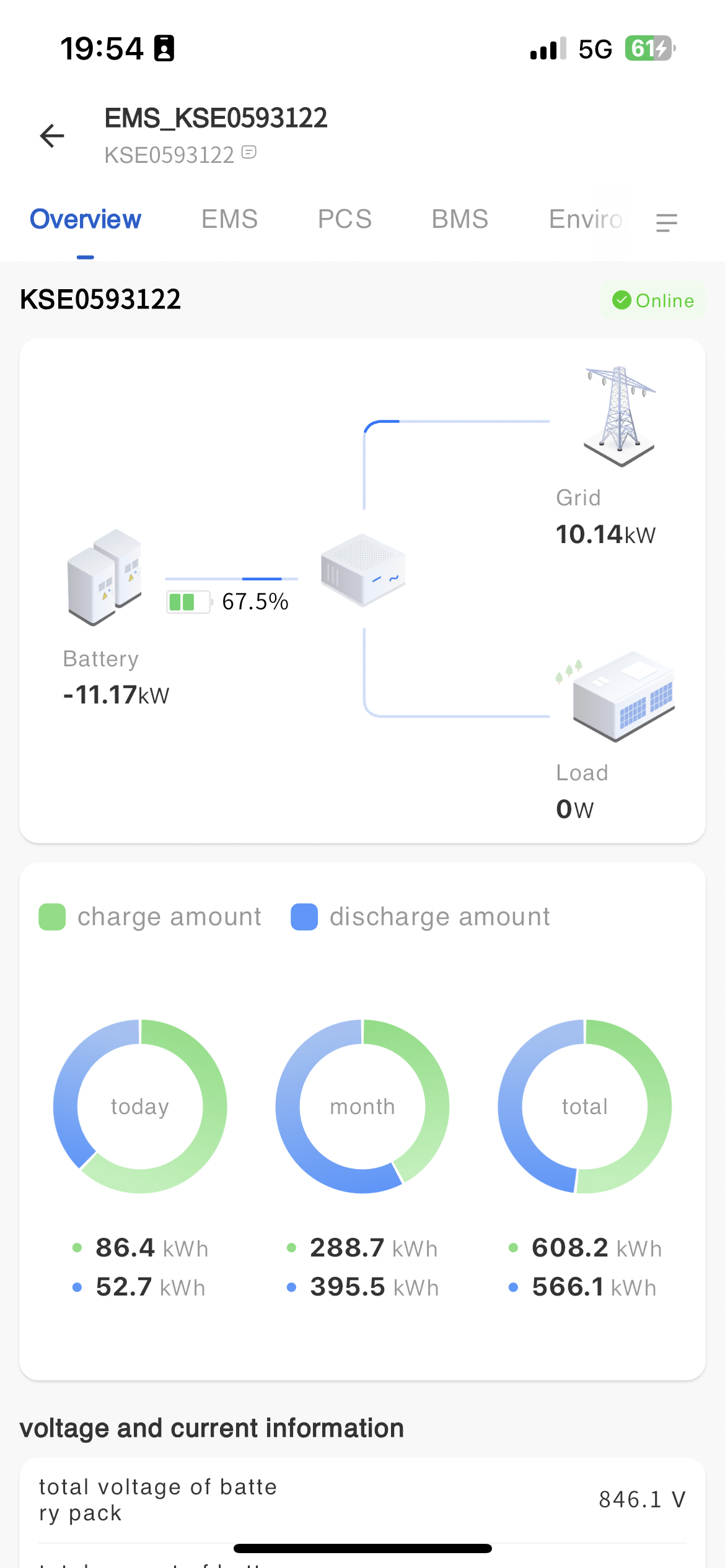Image resolution: width=725 pixels, height=1568 pixels.
Task: Tap the today donut chart
Action: click(x=140, y=1106)
